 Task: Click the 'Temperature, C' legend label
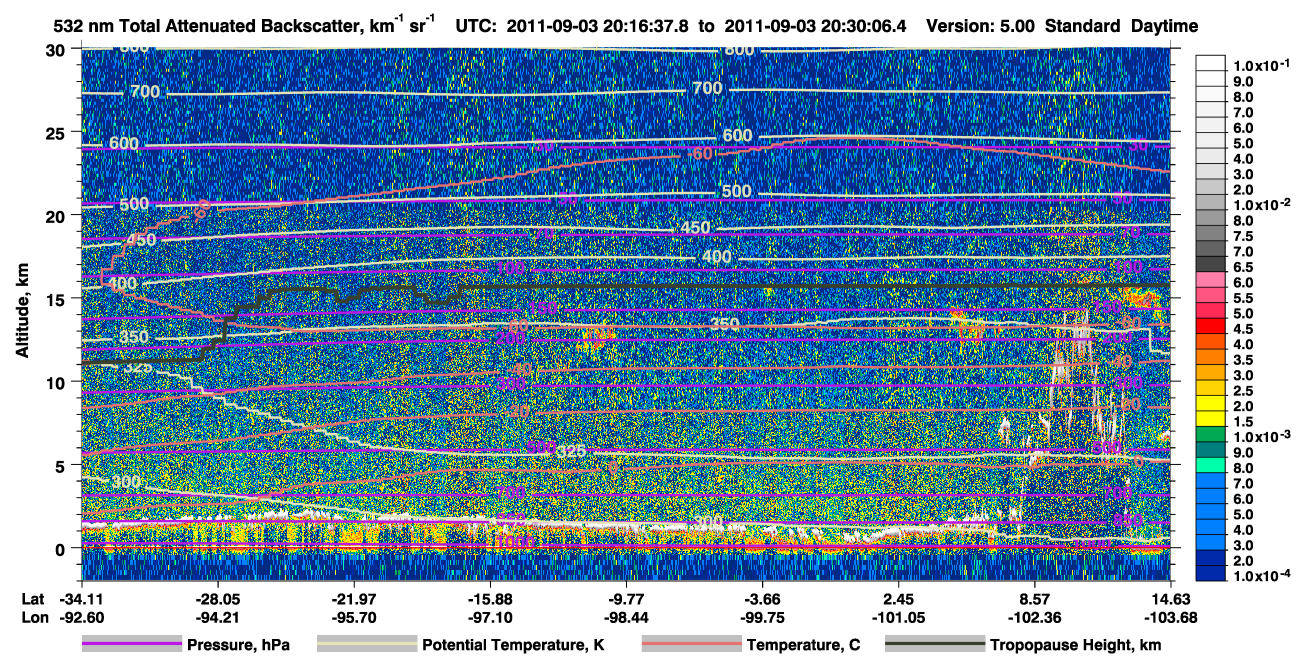[803, 645]
